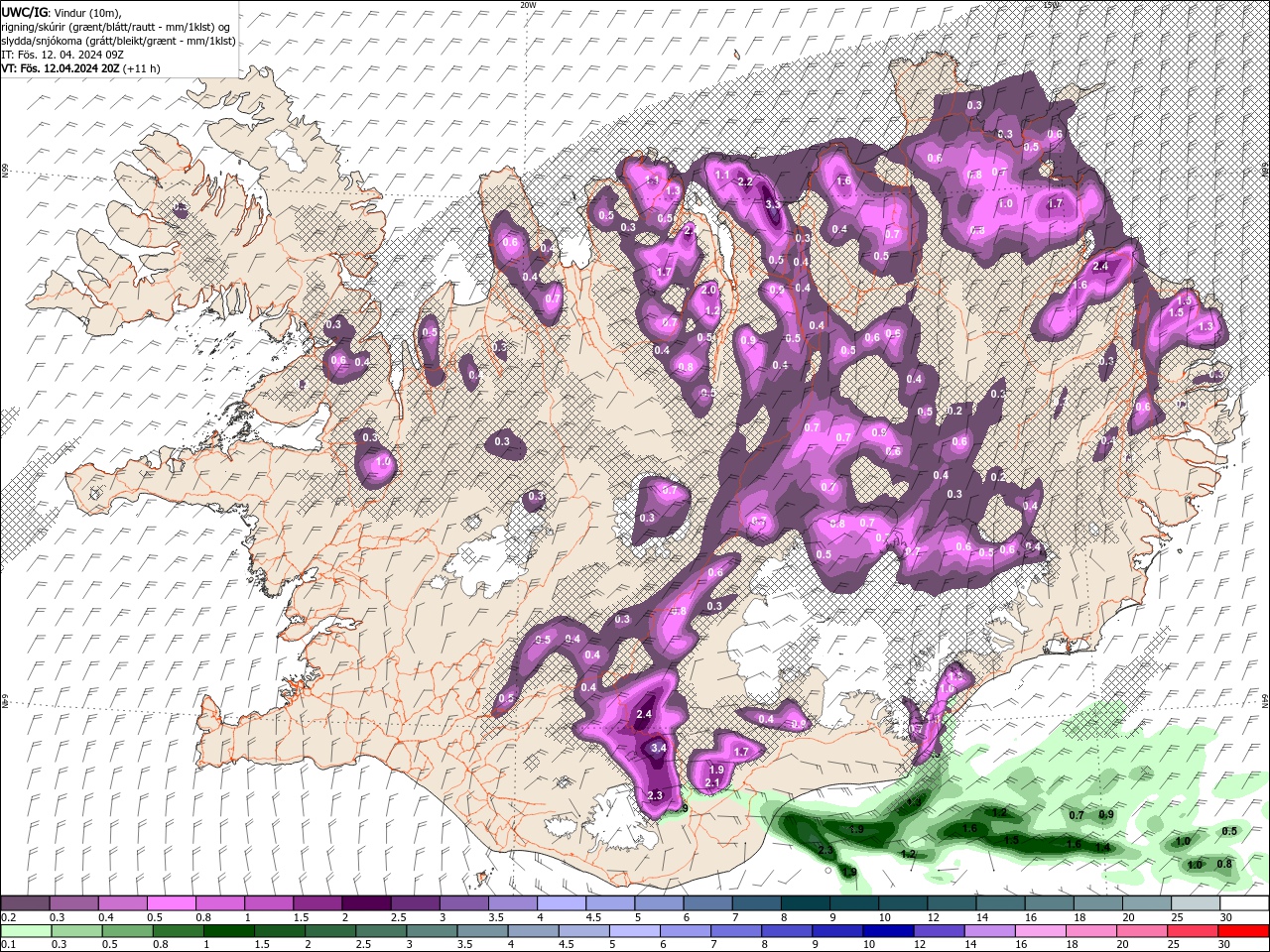Select the 1–1.5 snow legend swatch

click(268, 903)
